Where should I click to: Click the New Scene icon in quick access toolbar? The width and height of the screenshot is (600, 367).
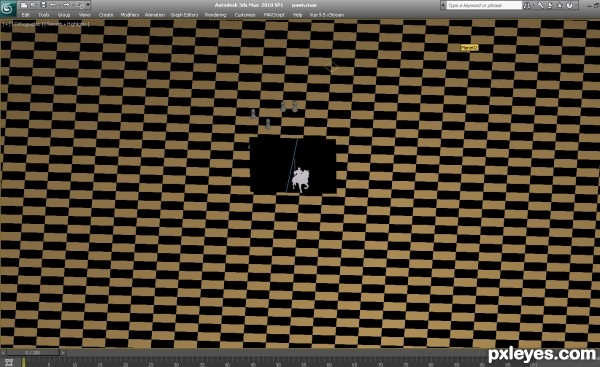coord(24,5)
